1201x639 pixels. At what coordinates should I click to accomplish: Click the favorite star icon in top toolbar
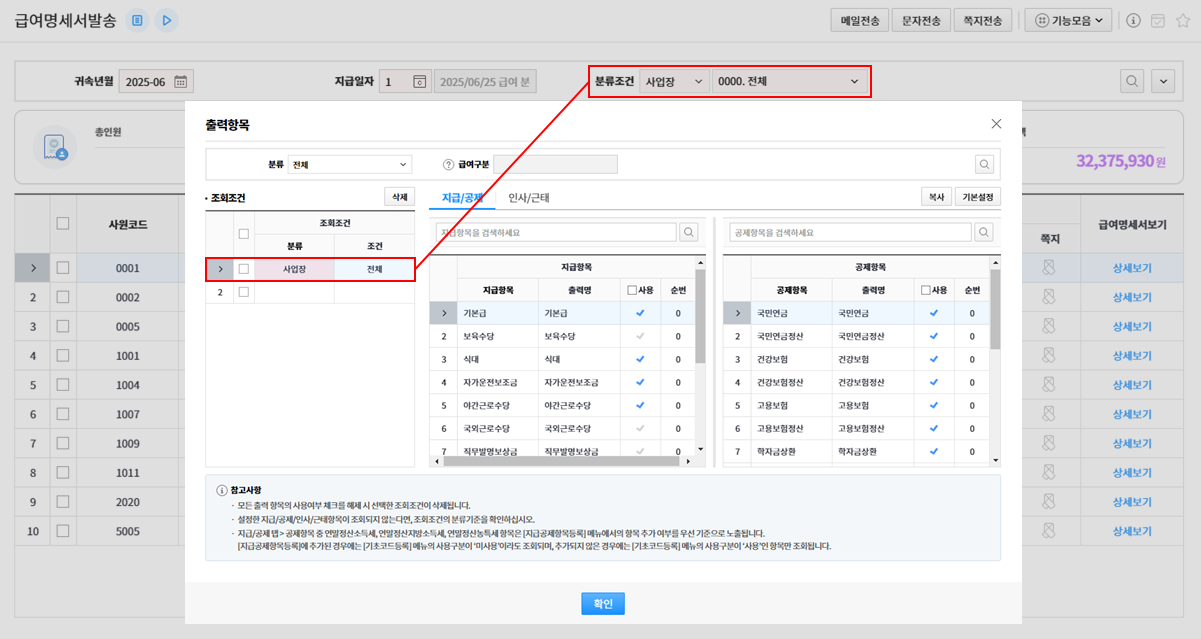(x=1182, y=20)
